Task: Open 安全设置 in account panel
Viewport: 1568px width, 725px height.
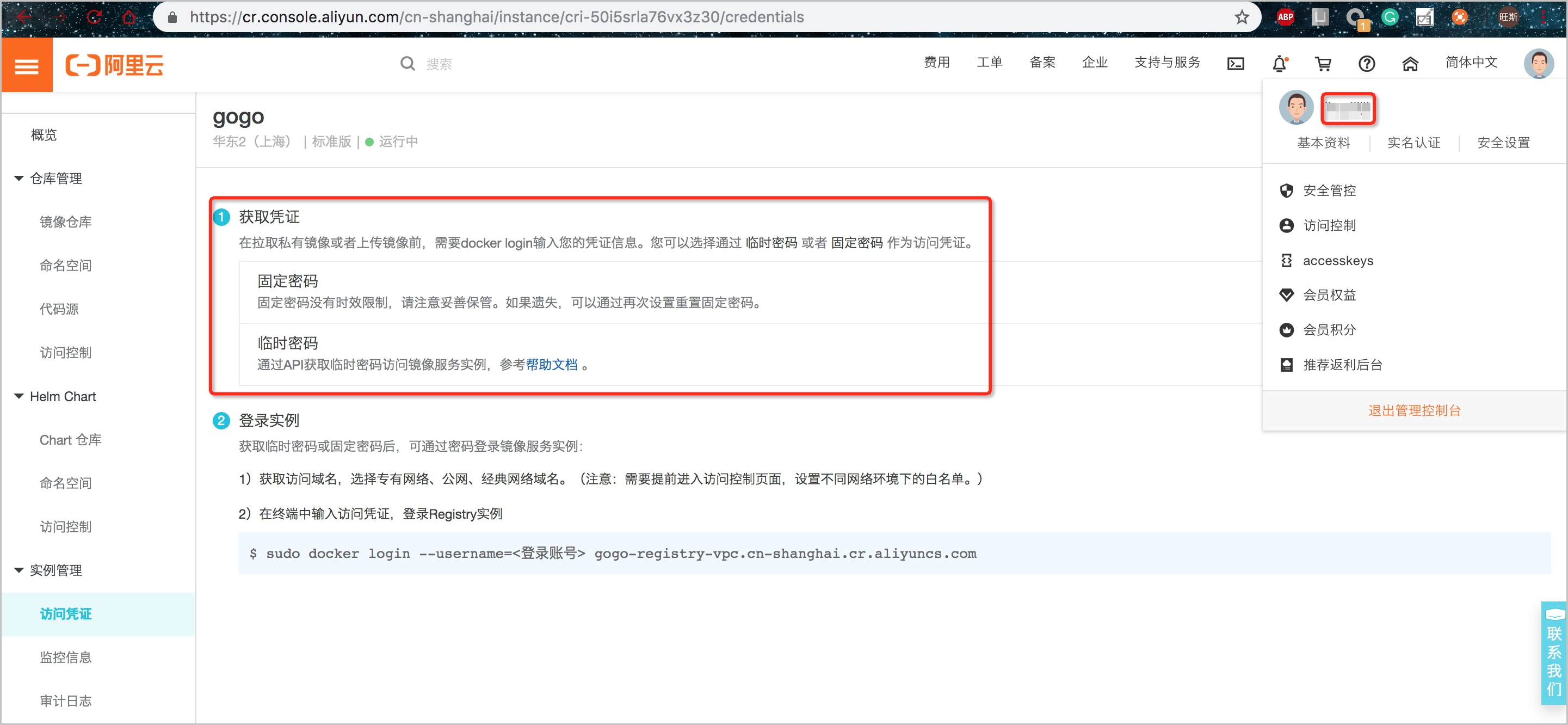Action: [1503, 143]
